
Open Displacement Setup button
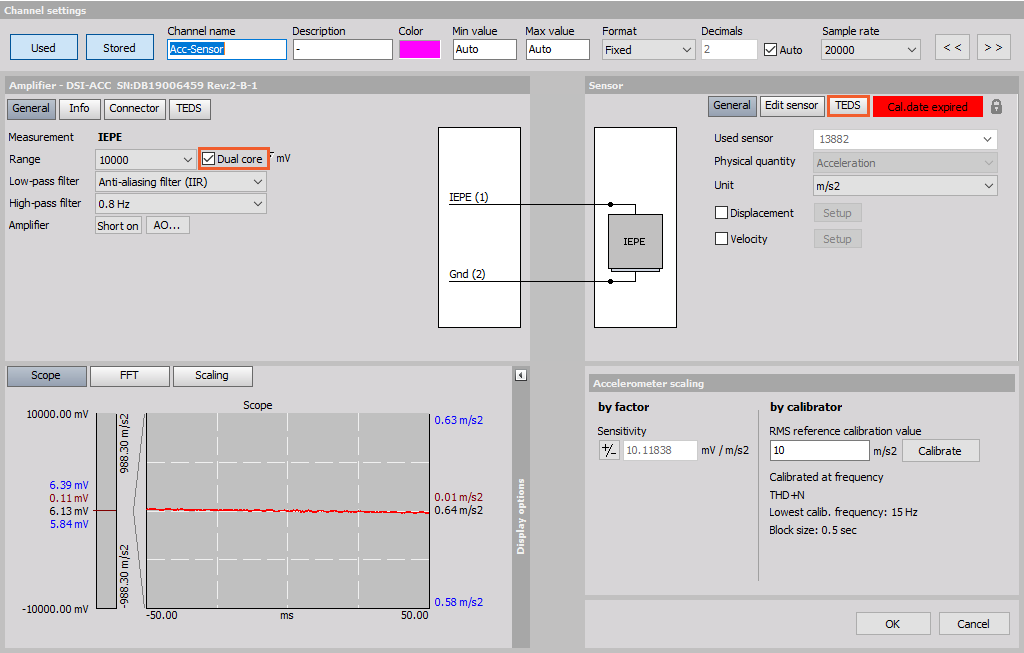837,213
